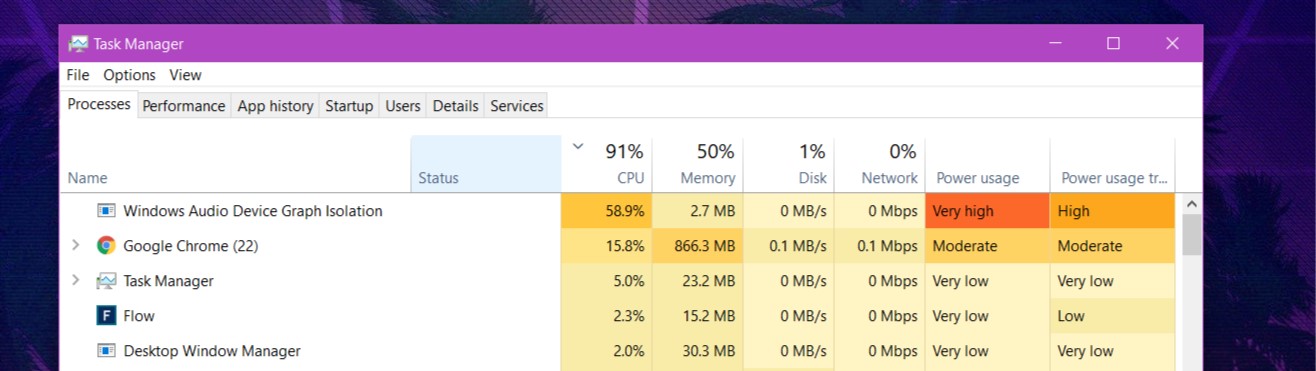
Task: Click the Desktop Window Manager process icon
Action: (x=106, y=350)
